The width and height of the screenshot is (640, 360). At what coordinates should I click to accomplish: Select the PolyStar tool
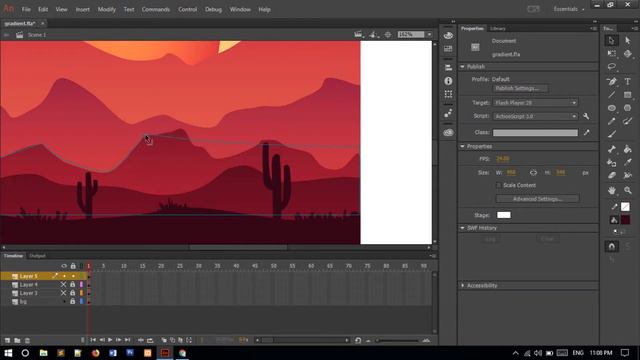tap(628, 108)
